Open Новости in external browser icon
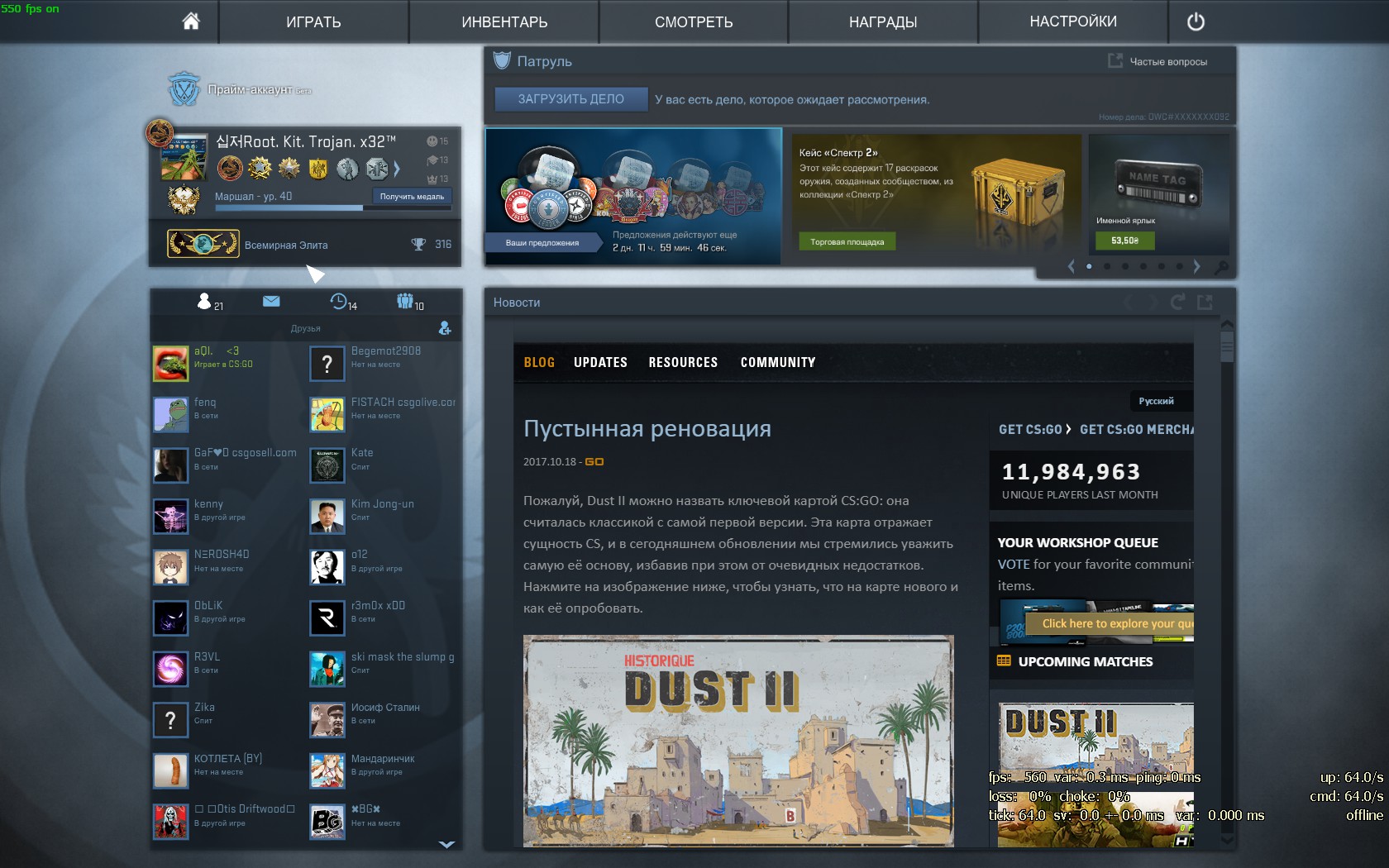Screen dimensions: 1389x868 click(1205, 303)
